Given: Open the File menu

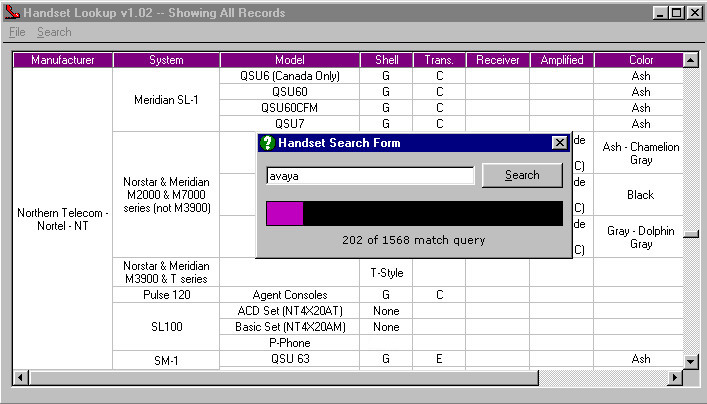Looking at the screenshot, I should 17,32.
